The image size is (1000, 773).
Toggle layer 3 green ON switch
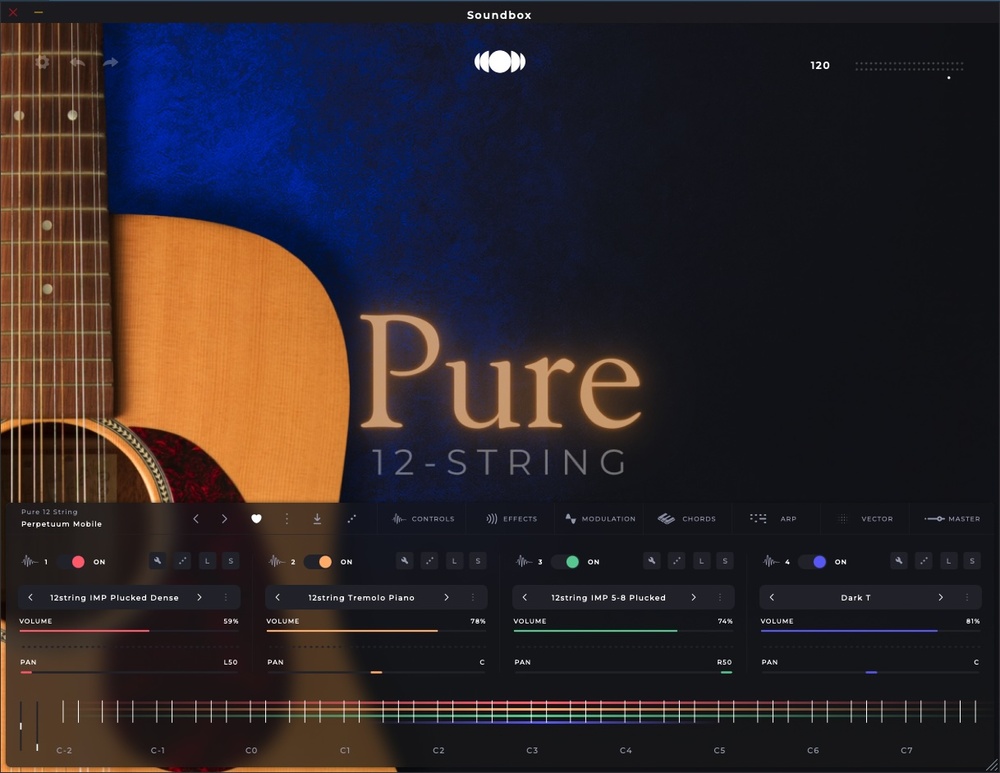566,562
